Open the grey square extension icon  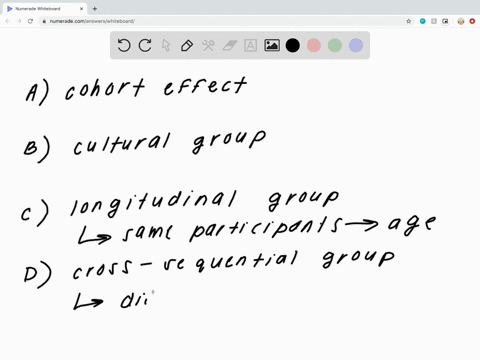point(434,21)
